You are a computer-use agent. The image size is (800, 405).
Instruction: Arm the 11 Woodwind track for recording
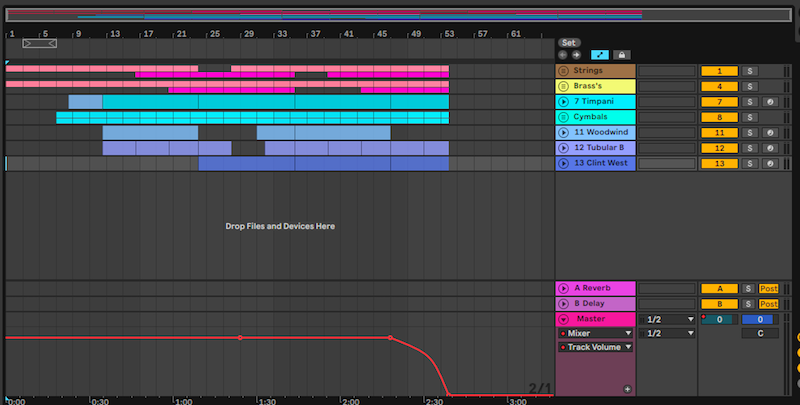click(770, 132)
